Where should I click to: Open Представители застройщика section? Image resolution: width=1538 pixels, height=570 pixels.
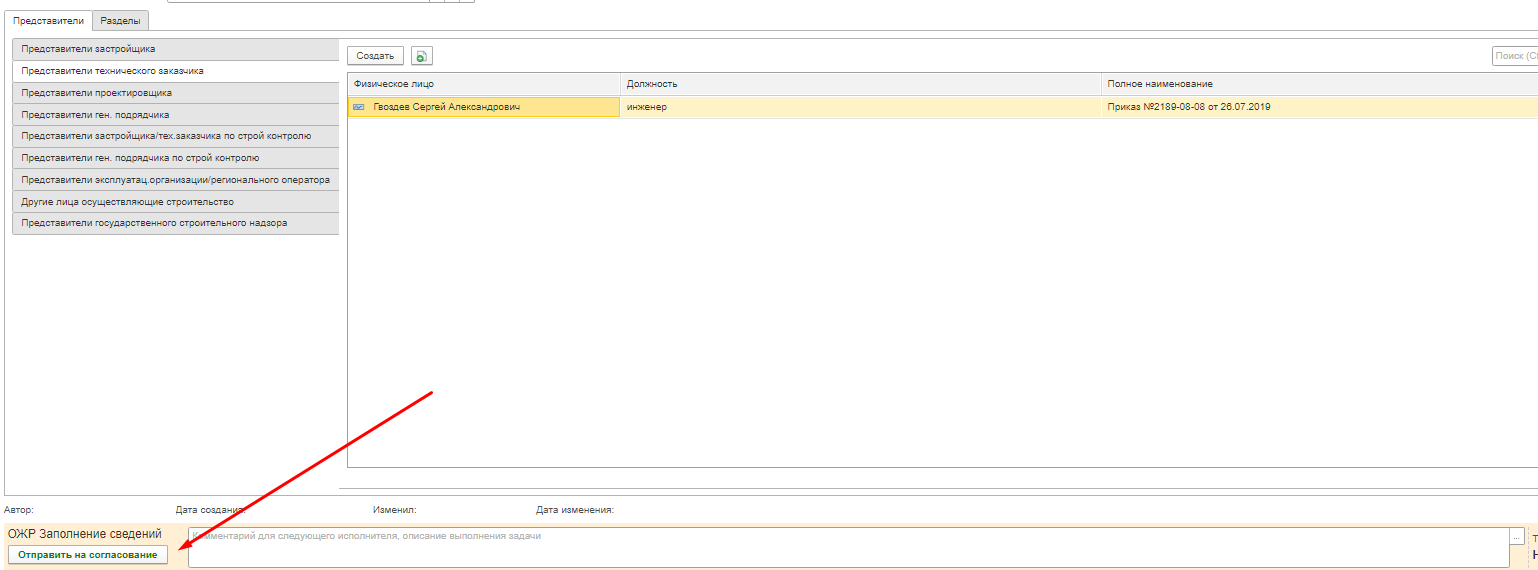pyautogui.click(x=175, y=49)
